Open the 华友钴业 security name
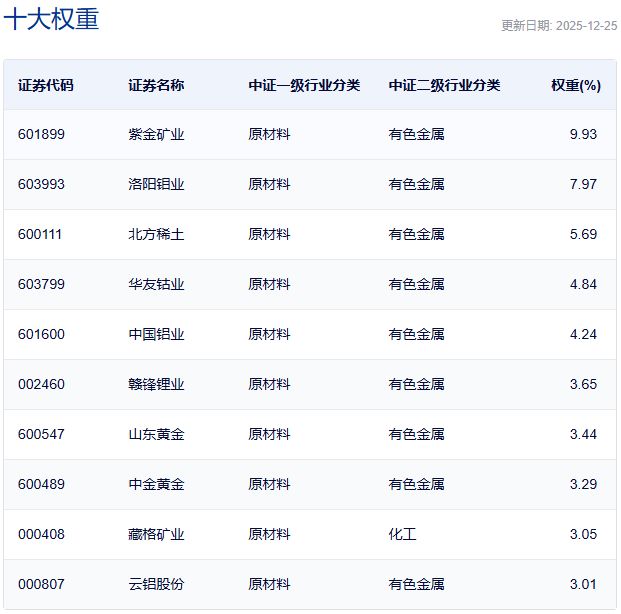 click(x=156, y=284)
